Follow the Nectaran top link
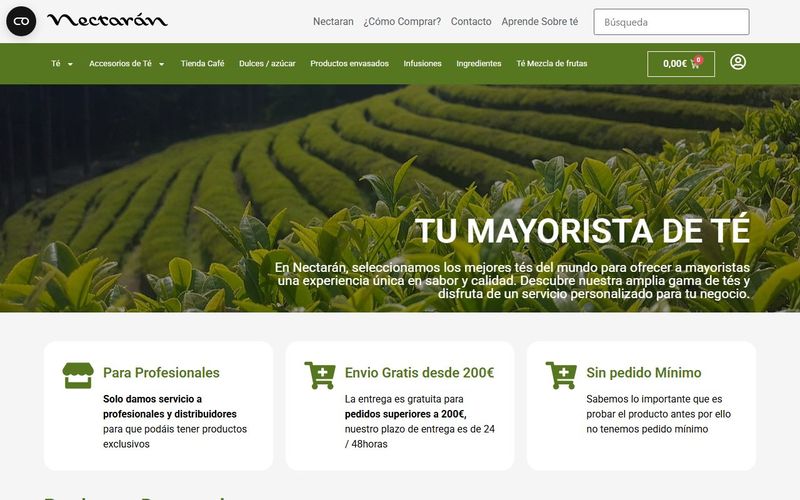Image resolution: width=800 pixels, height=500 pixels. pyautogui.click(x=333, y=21)
